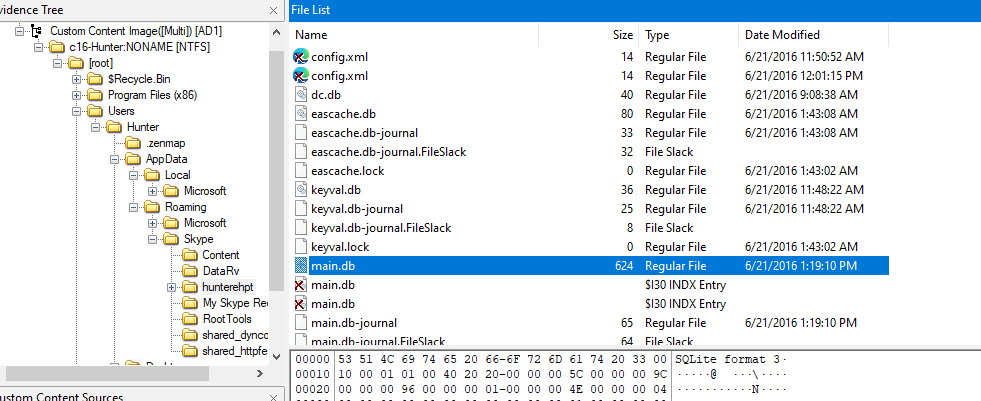Select the eascache.db file icon

coord(300,114)
